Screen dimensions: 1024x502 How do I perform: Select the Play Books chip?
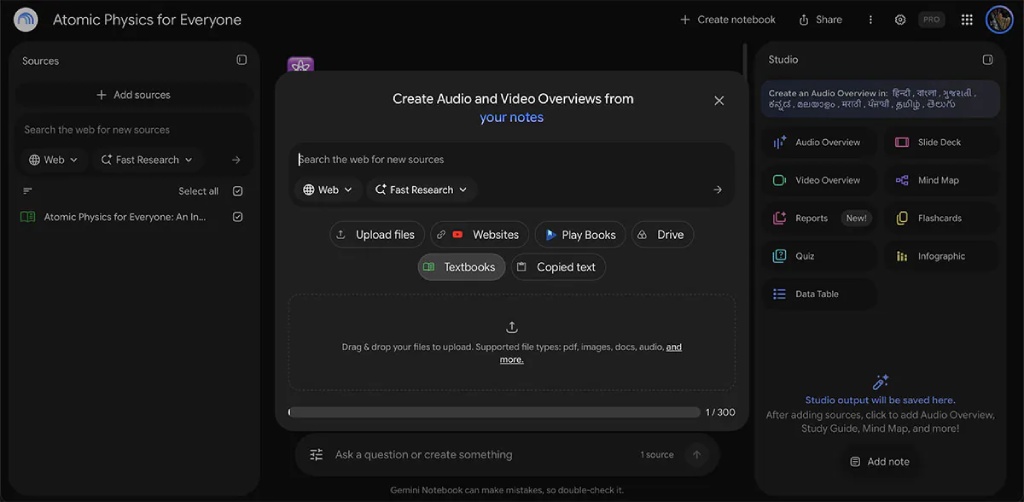click(580, 235)
